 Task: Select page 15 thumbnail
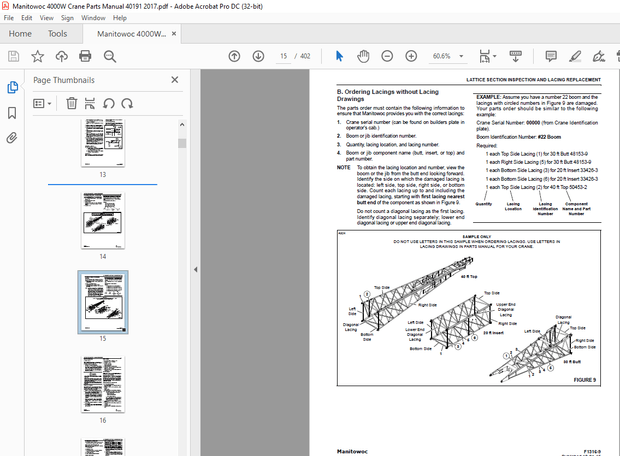103,303
